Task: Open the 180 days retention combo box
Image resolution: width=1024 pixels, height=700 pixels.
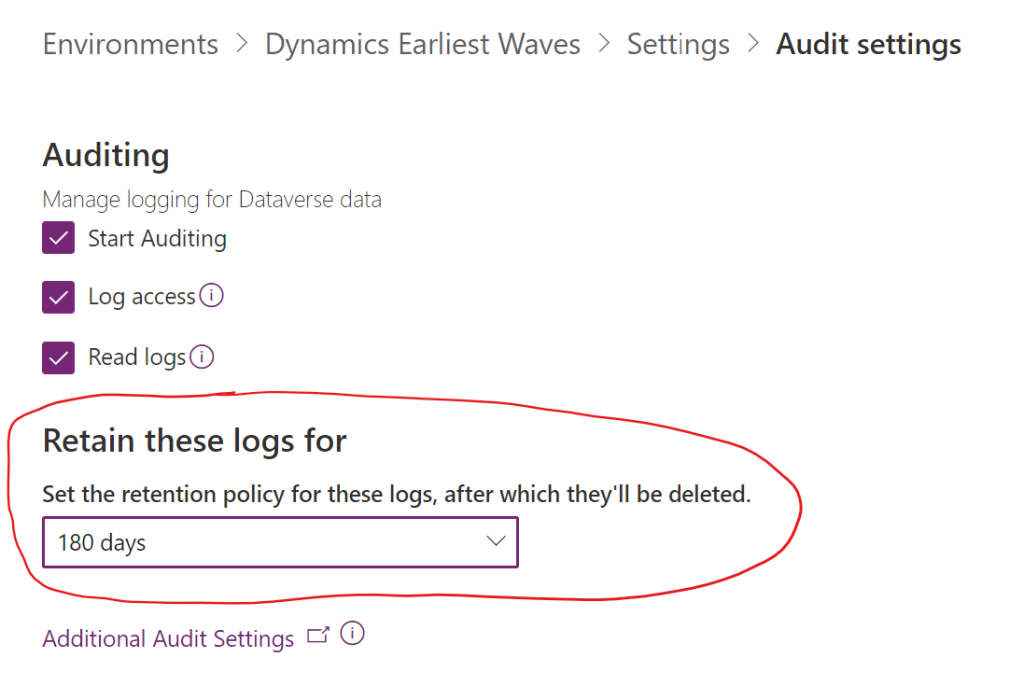Action: 280,542
